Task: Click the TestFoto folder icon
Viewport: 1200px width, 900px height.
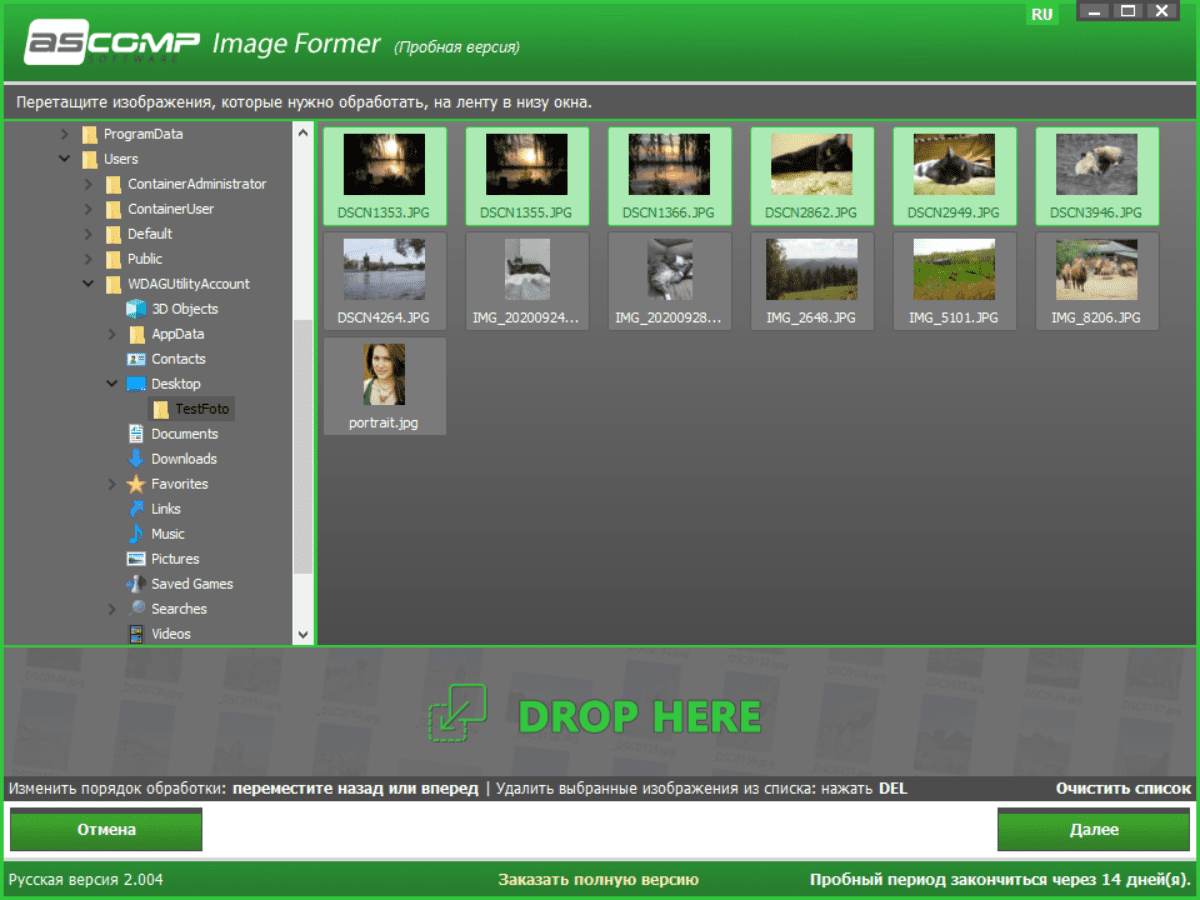Action: click(161, 409)
